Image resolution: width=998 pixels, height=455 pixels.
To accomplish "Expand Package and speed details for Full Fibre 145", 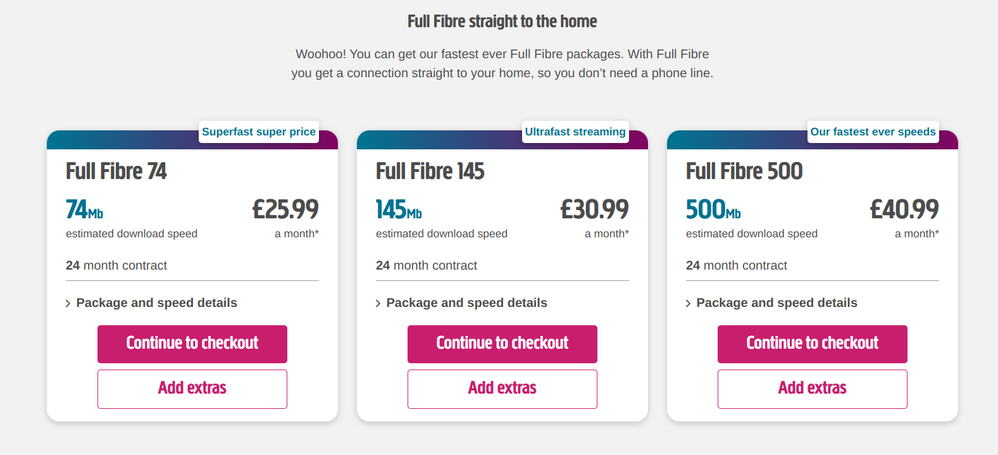I will (466, 303).
